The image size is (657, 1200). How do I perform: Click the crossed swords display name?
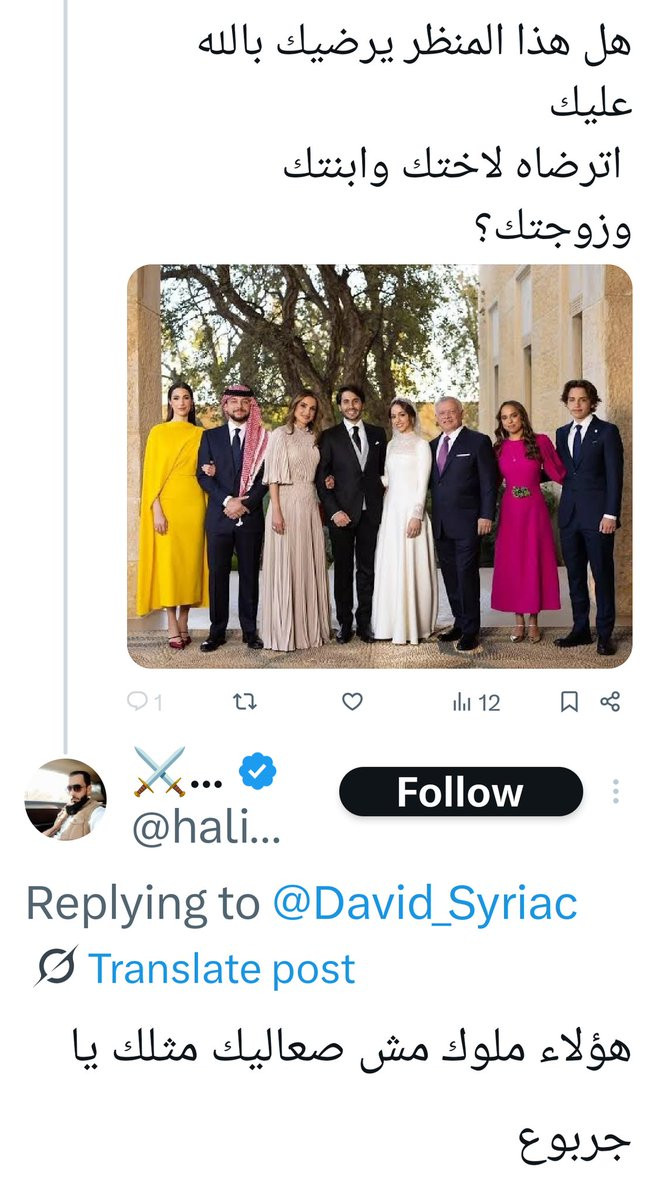(x=161, y=772)
